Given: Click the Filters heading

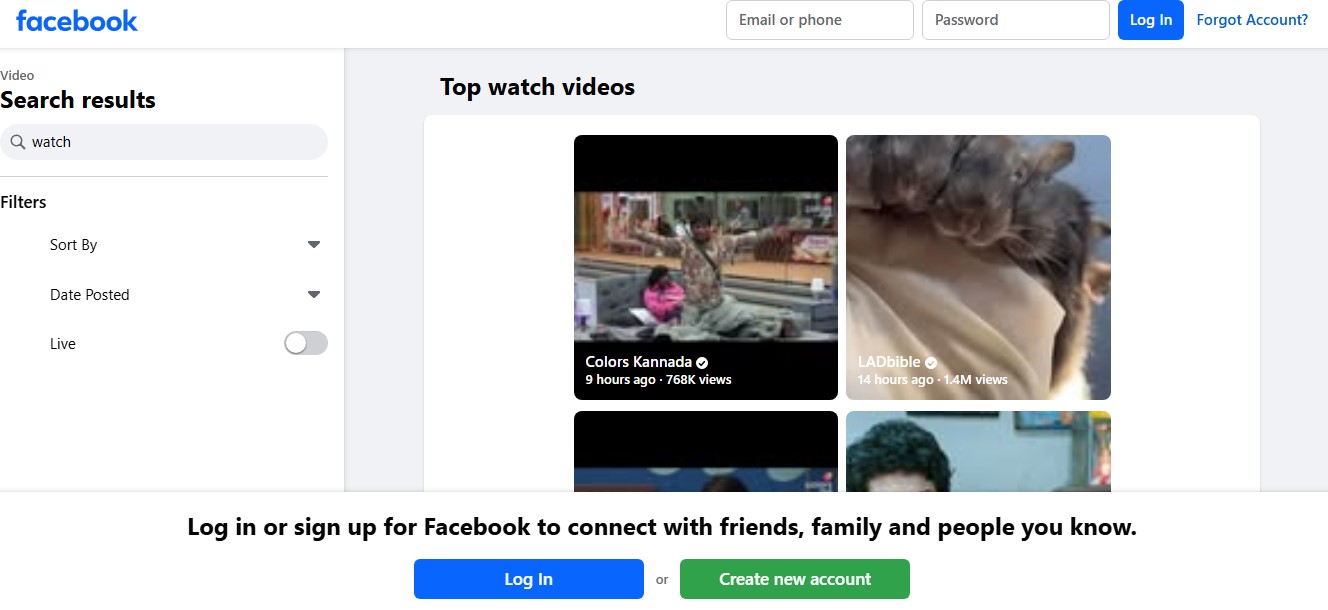Looking at the screenshot, I should [23, 202].
